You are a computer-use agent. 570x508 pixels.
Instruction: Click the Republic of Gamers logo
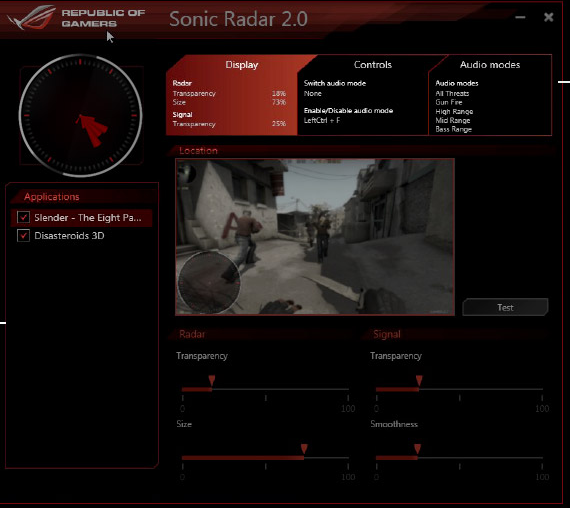(77, 18)
